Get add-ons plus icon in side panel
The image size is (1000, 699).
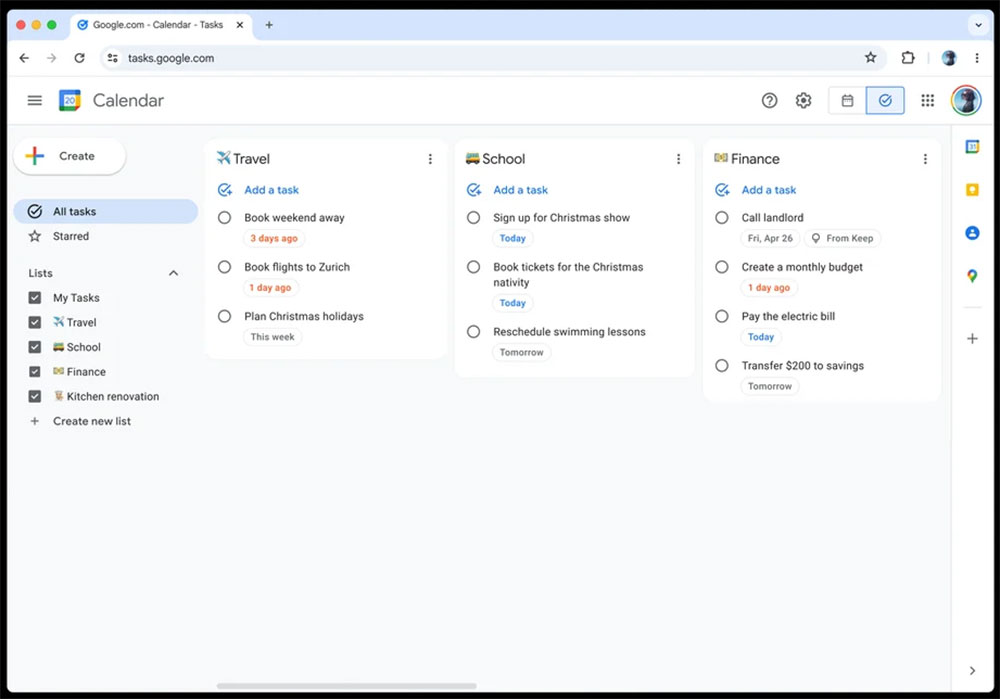tap(972, 339)
